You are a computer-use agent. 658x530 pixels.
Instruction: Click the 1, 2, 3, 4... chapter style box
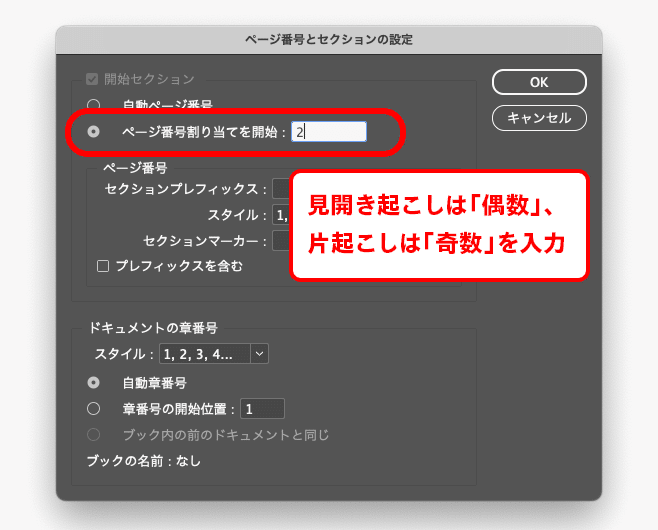[205, 354]
